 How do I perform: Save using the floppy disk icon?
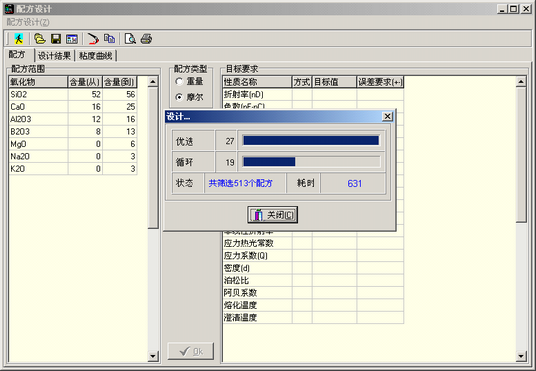[56, 39]
